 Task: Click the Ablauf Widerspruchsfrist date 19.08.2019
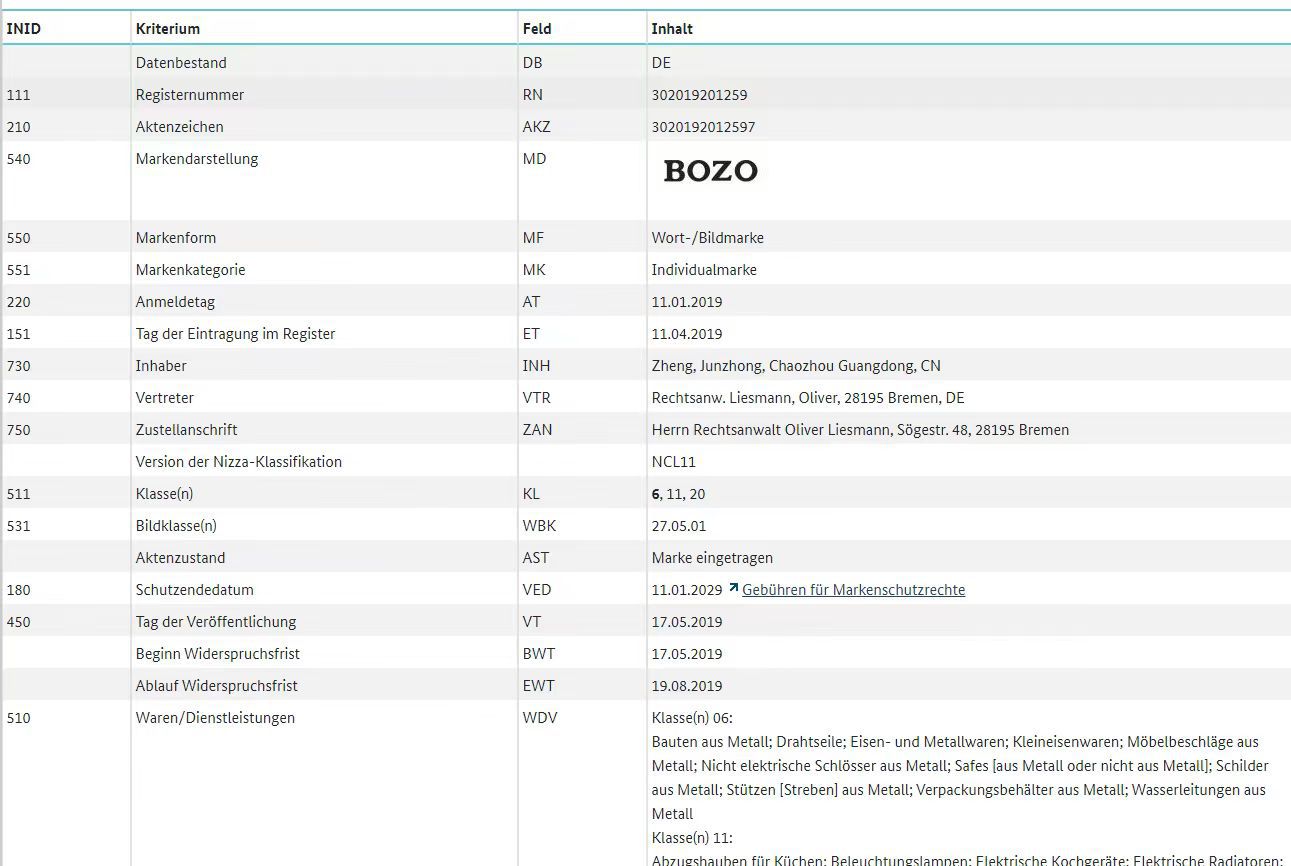[686, 686]
